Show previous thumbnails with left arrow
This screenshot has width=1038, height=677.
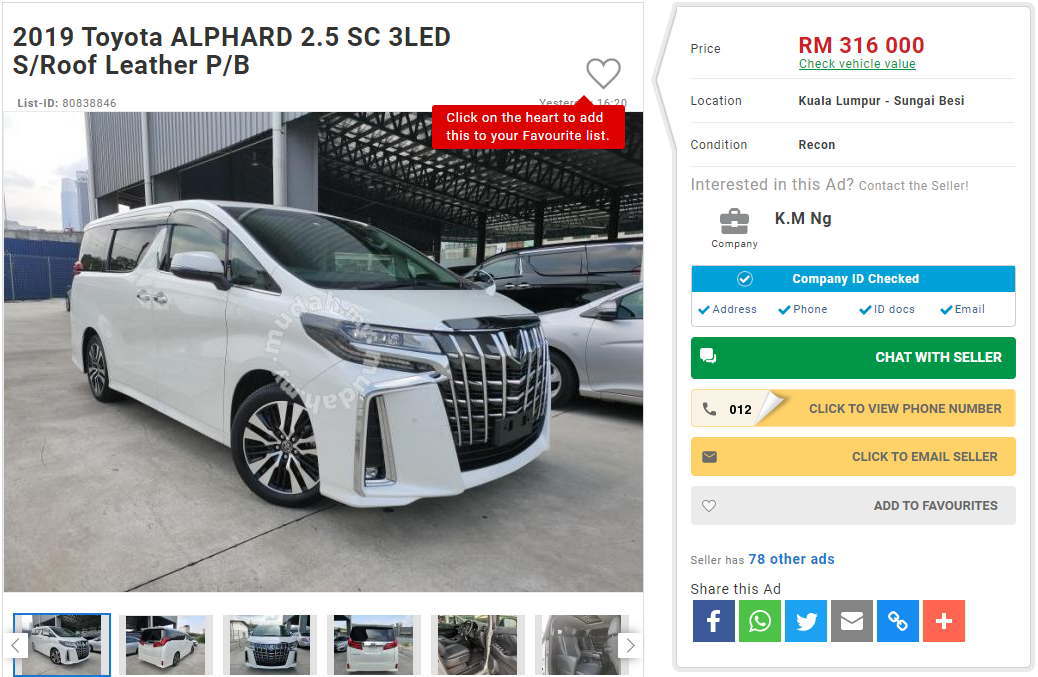(16, 645)
